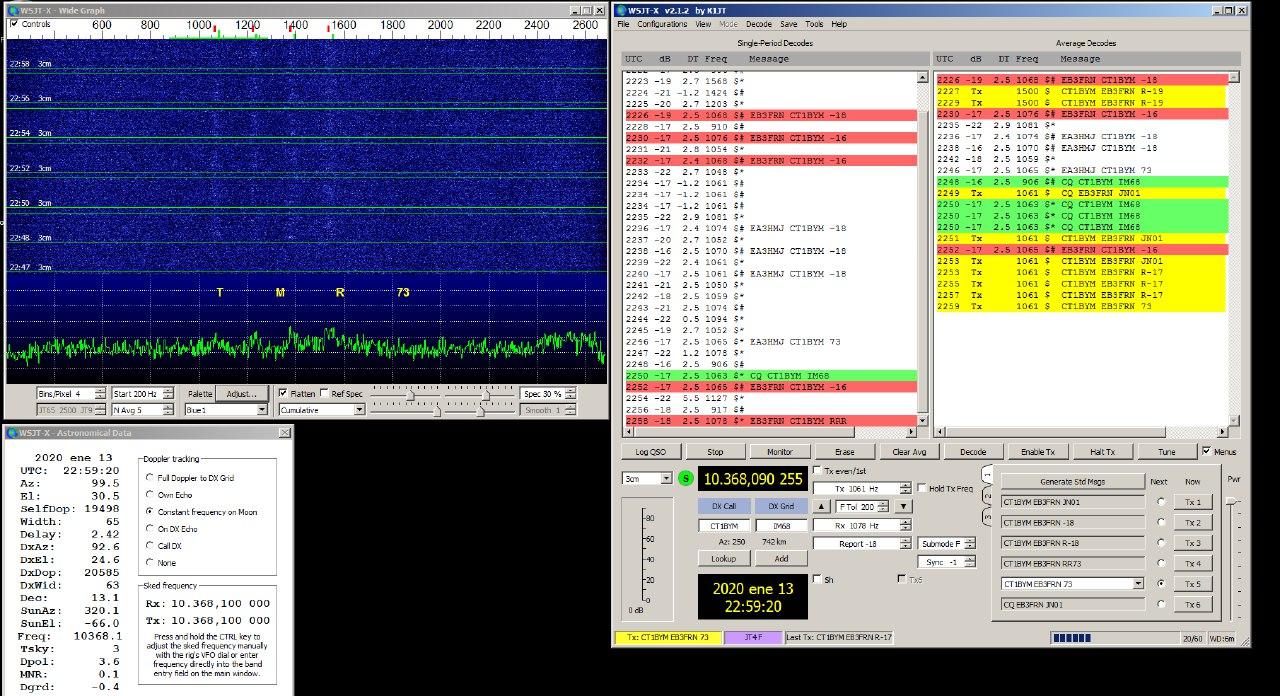Expand the Blue1 palette dropdown
Image resolution: width=1280 pixels, height=696 pixels.
(262, 410)
